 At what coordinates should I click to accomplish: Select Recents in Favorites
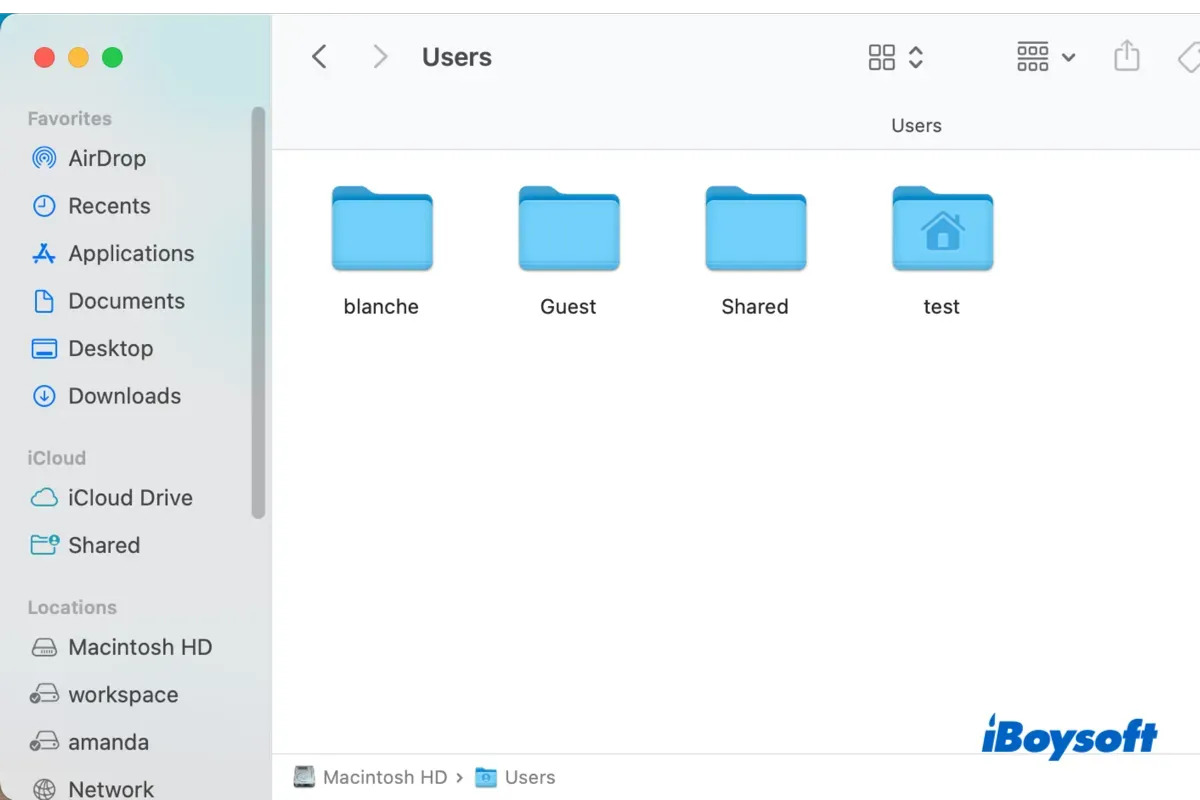tap(90, 206)
